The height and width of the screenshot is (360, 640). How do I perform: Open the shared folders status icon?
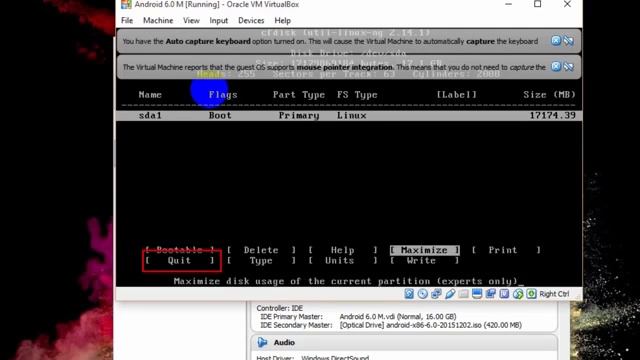pos(463,294)
